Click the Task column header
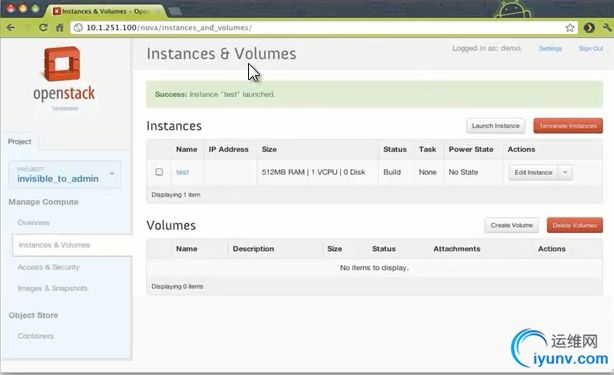 (x=427, y=150)
